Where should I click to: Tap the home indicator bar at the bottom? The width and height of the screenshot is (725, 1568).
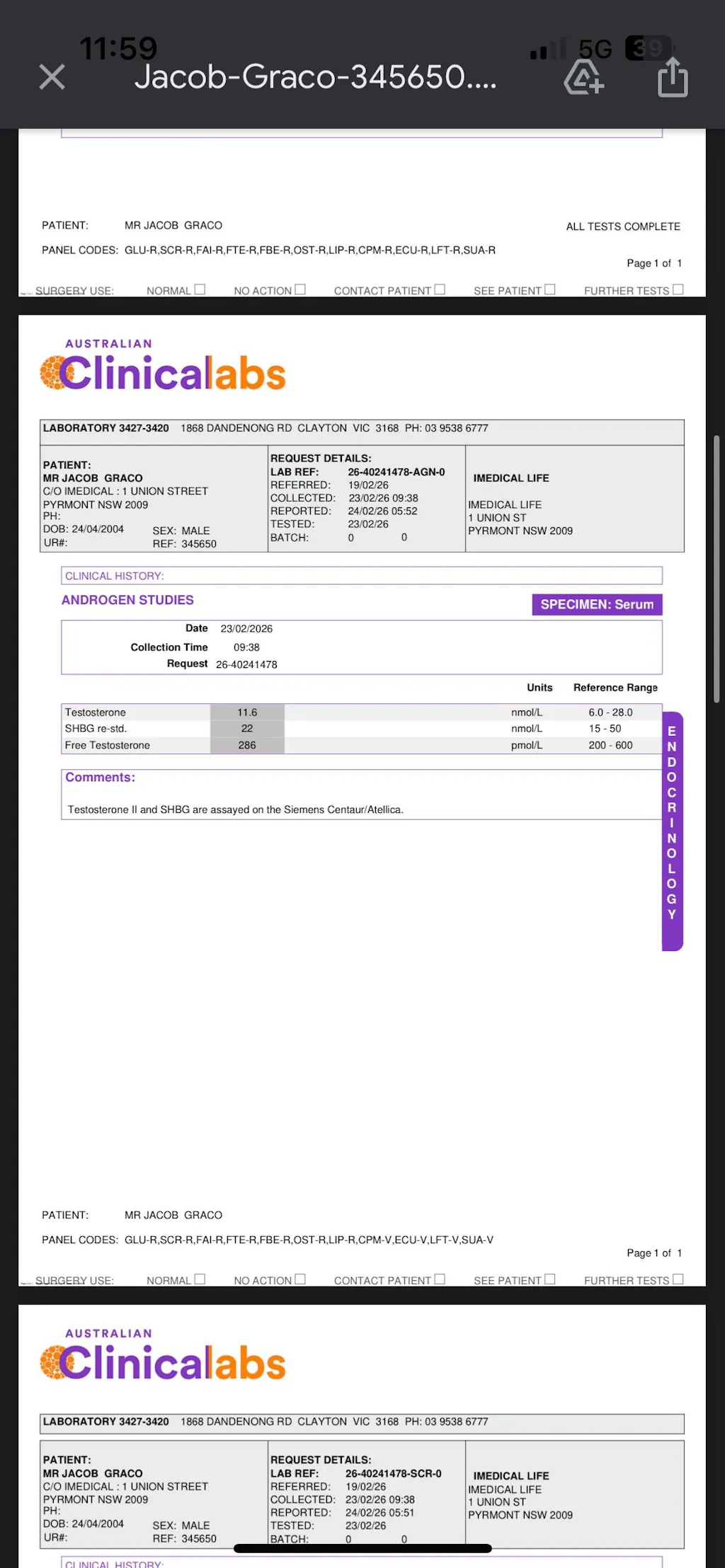[362, 1548]
